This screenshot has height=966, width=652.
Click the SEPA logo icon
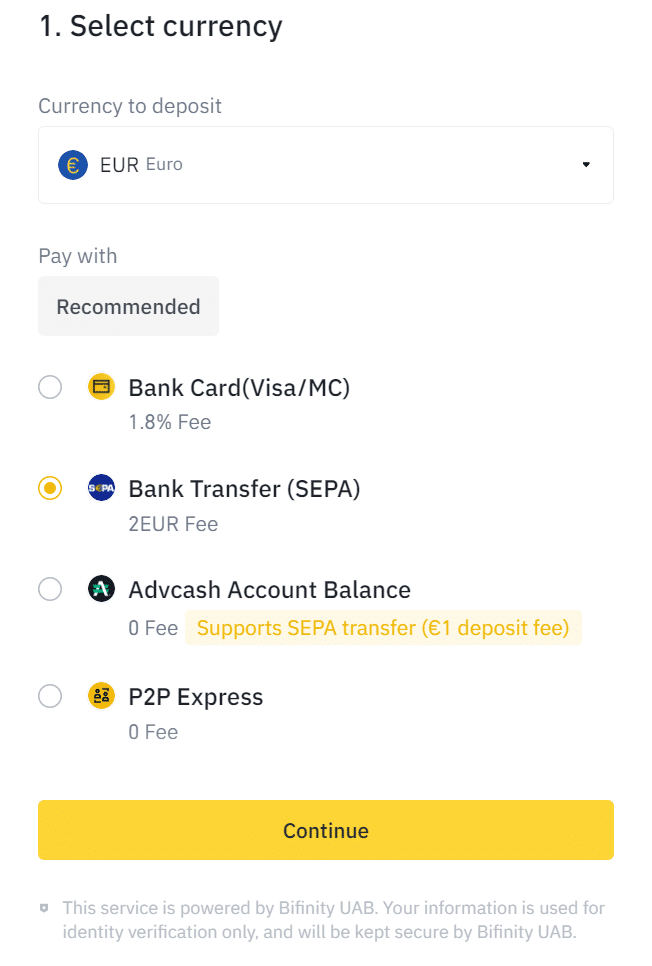coord(101,488)
